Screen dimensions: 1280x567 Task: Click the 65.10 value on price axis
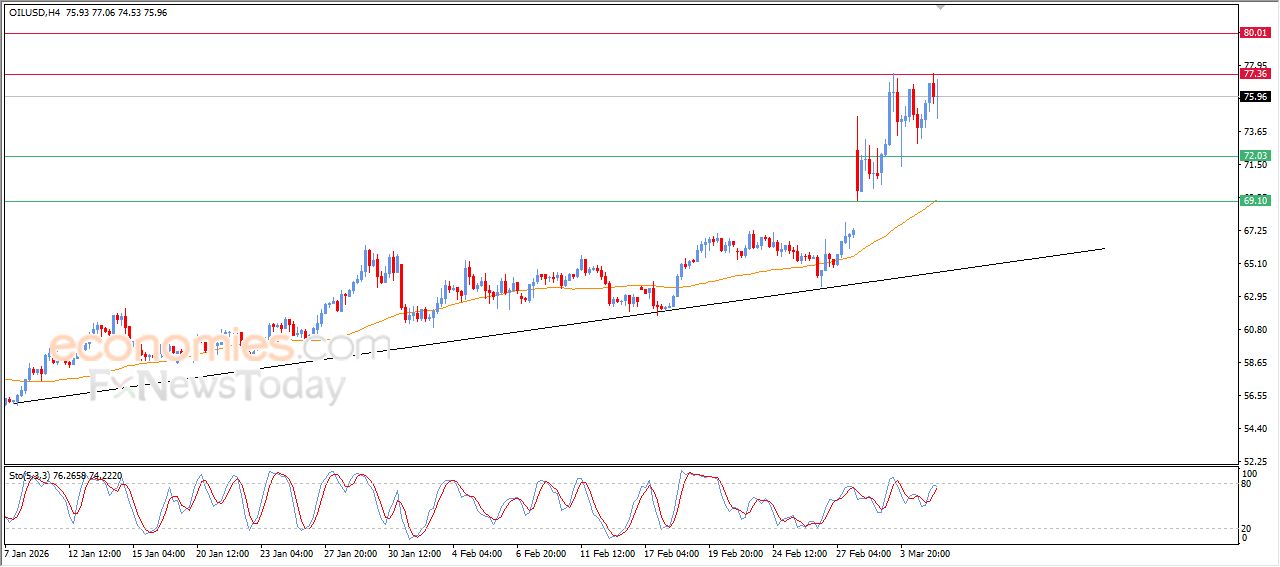(1255, 264)
